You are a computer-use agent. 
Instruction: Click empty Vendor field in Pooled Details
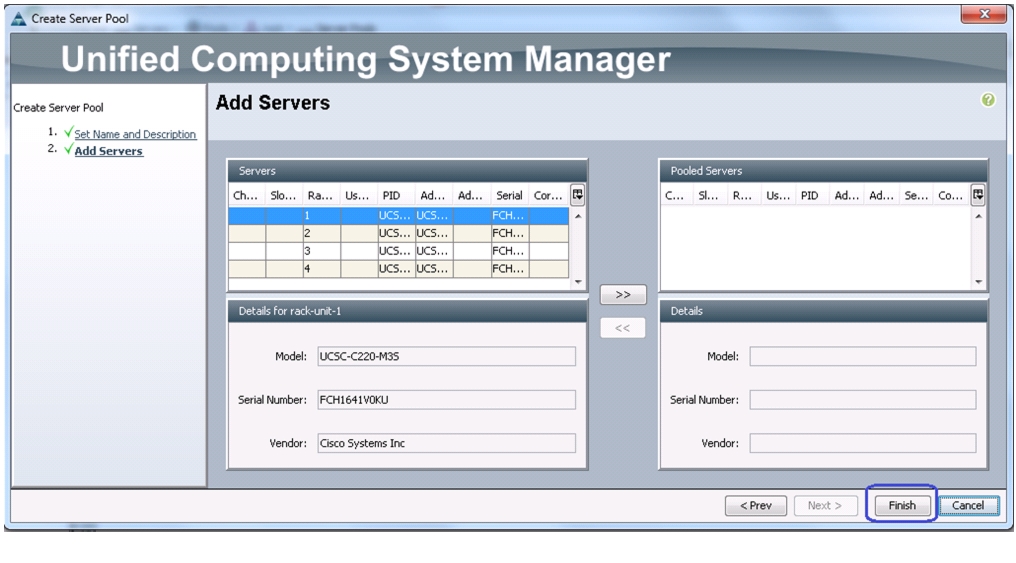(x=862, y=443)
